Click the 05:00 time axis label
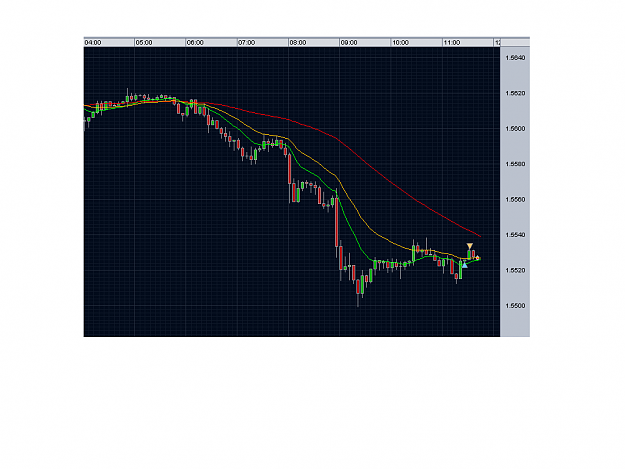Image resolution: width=625 pixels, height=469 pixels. 144,43
